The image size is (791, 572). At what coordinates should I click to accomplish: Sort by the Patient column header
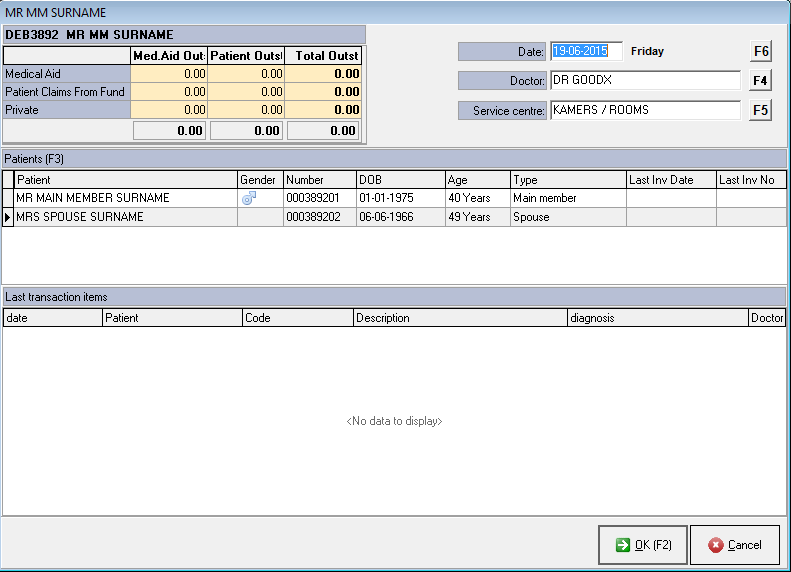[125, 179]
